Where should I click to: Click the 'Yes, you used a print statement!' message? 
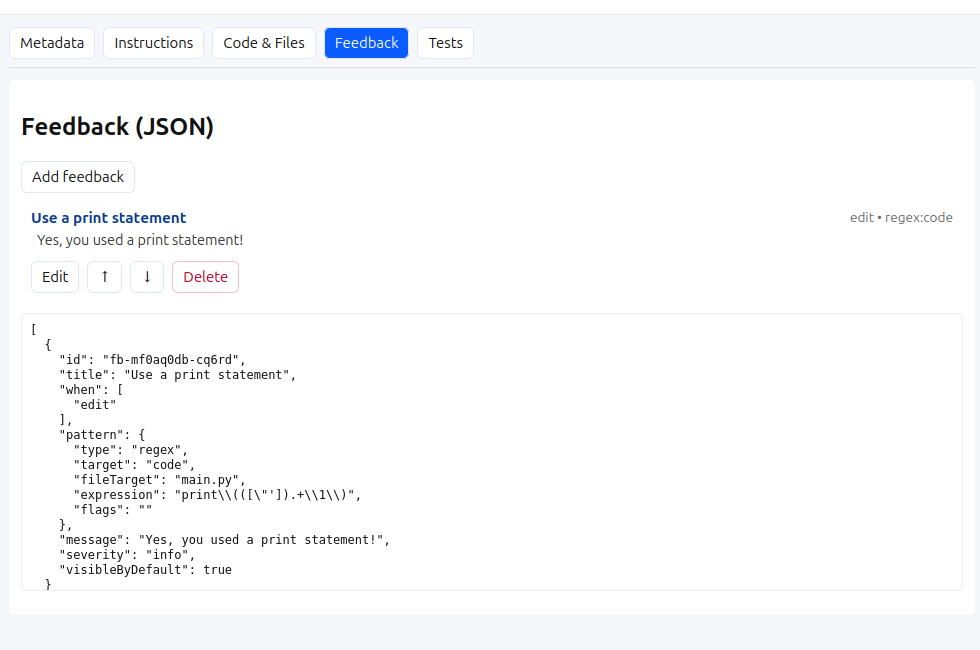(140, 240)
